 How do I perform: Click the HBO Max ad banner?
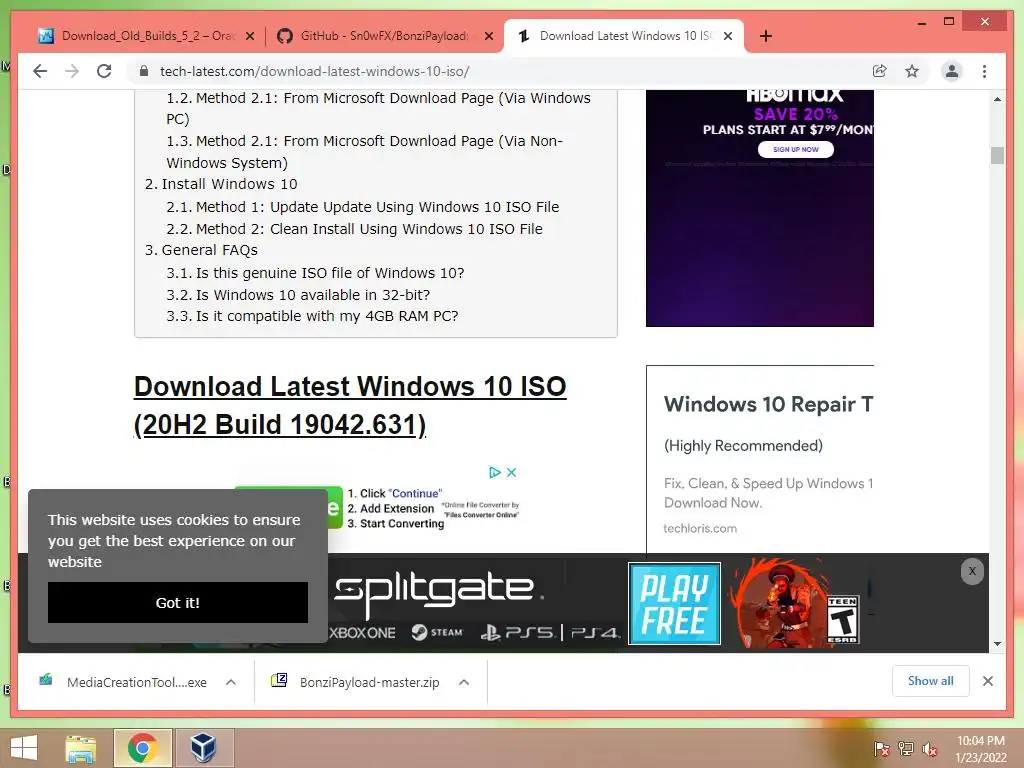pos(760,208)
